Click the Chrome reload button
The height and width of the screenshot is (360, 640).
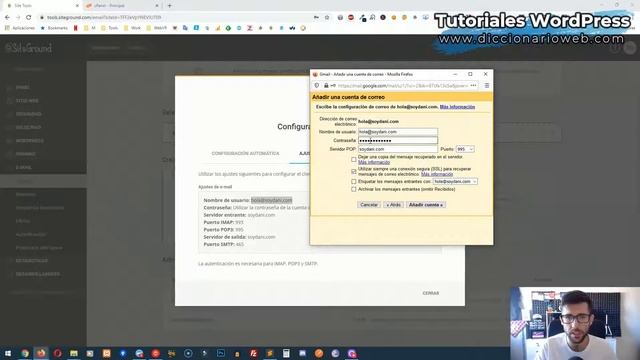(29, 18)
